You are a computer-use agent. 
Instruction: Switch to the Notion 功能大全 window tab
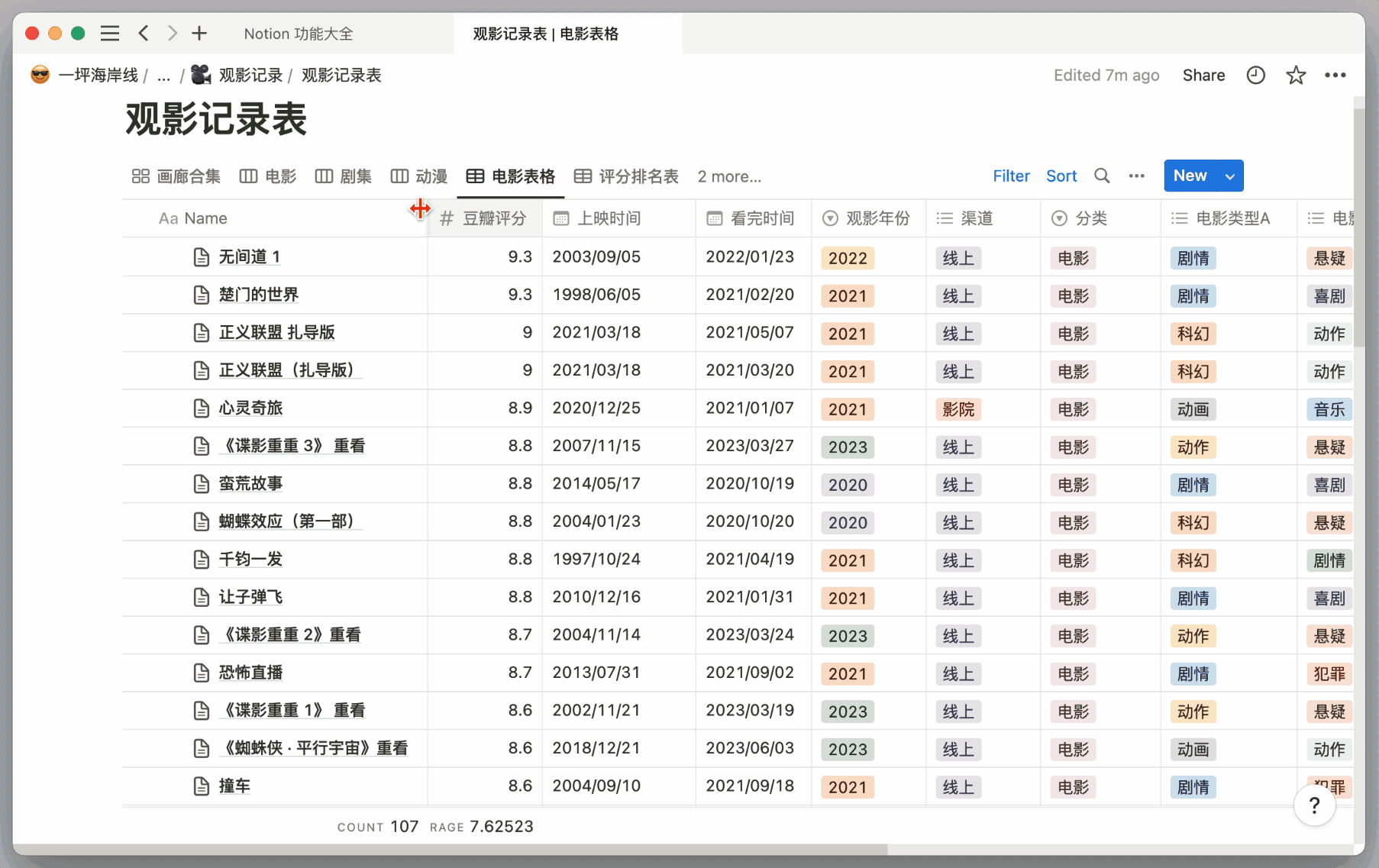299,34
